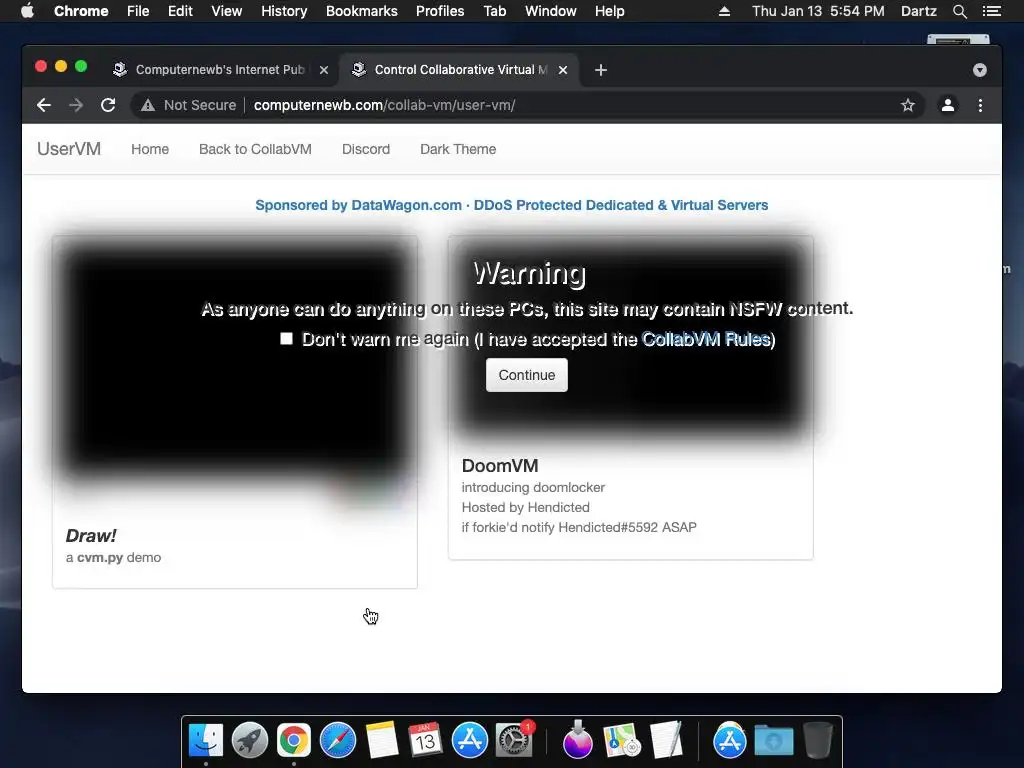Image resolution: width=1024 pixels, height=768 pixels.
Task: Go to Home in navbar
Action: pos(150,149)
